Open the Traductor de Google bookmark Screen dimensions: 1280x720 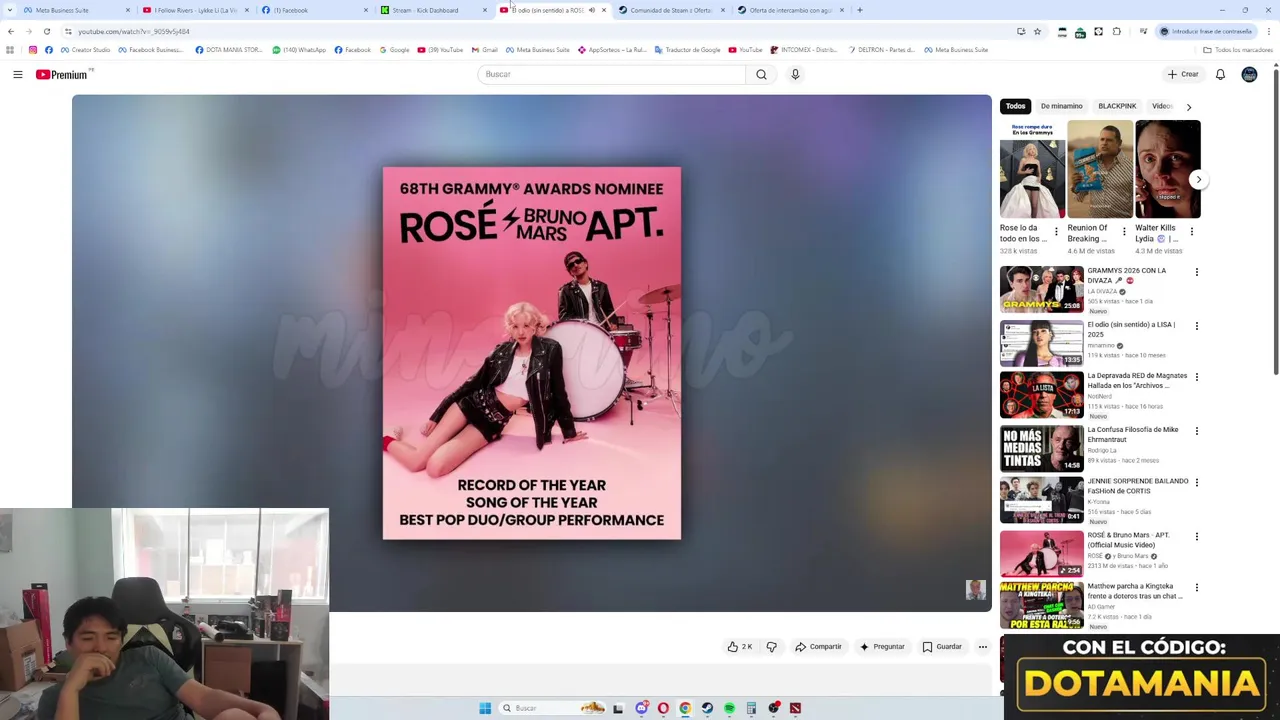point(687,50)
